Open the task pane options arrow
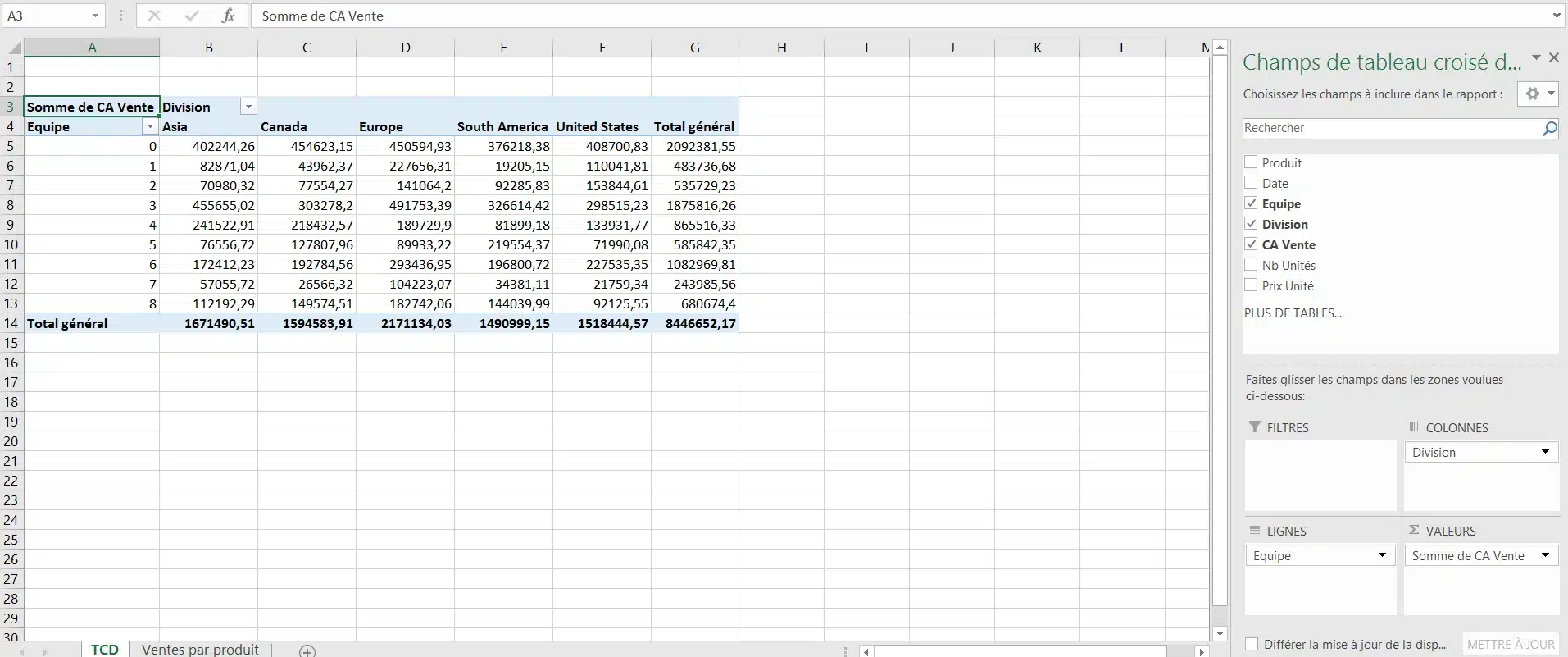 pyautogui.click(x=1536, y=57)
